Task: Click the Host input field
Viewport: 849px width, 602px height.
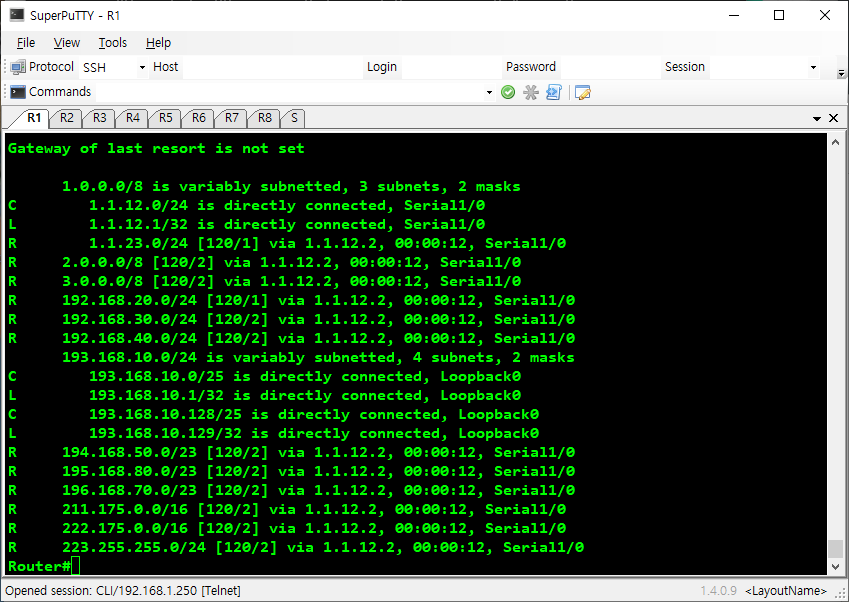Action: click(272, 67)
